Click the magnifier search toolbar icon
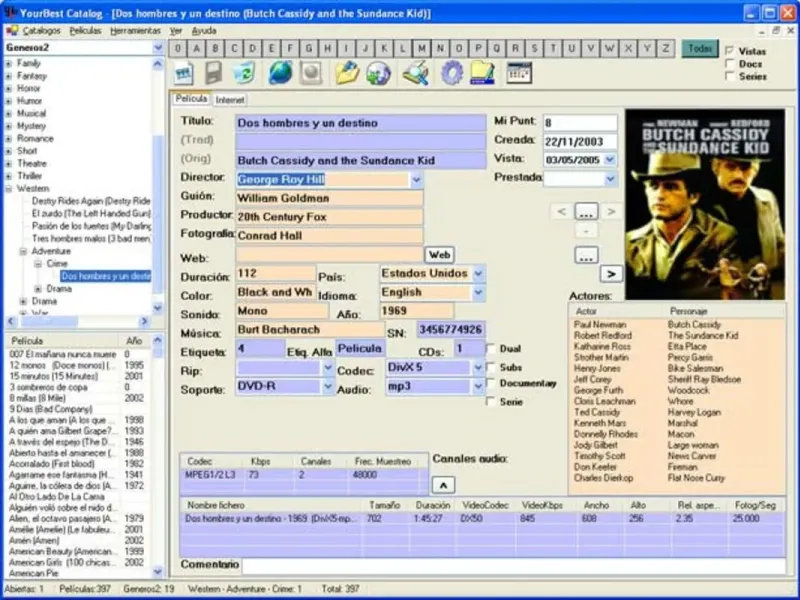800x600 pixels. pos(416,73)
